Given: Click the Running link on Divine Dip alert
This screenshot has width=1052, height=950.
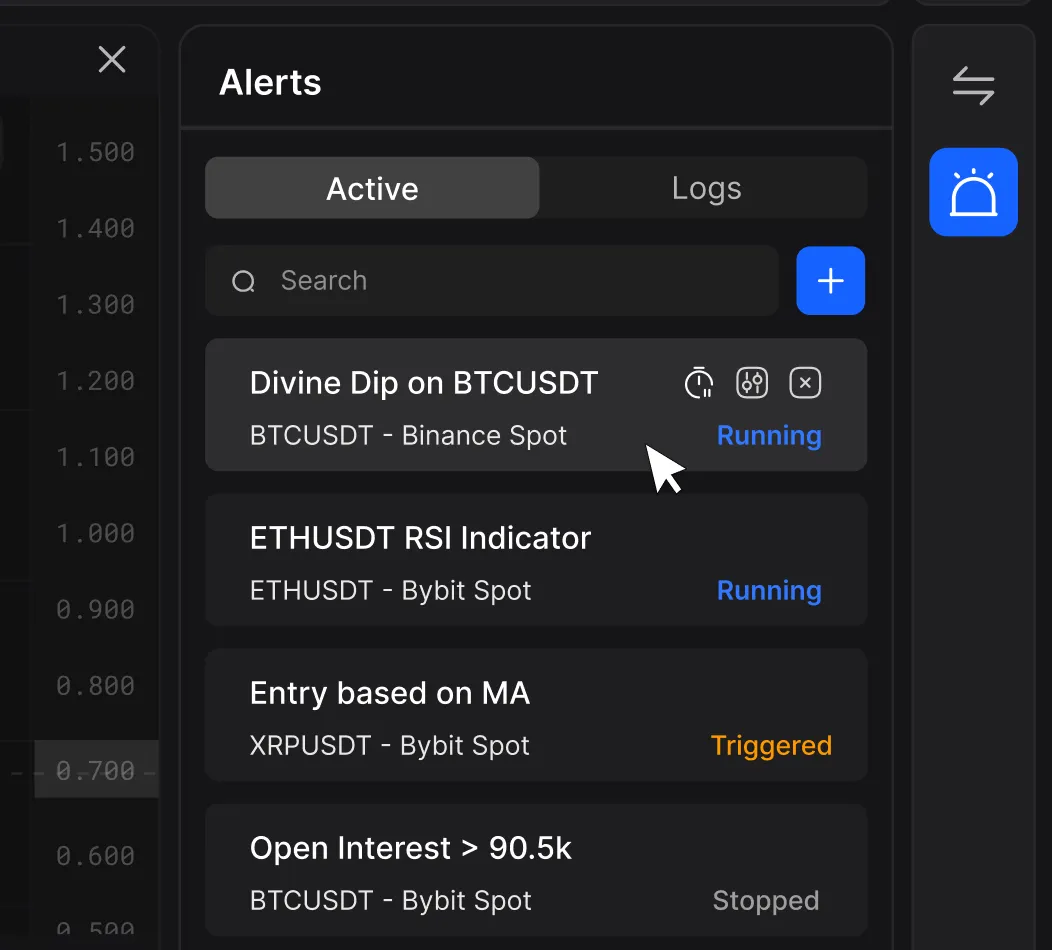Looking at the screenshot, I should click(x=769, y=435).
